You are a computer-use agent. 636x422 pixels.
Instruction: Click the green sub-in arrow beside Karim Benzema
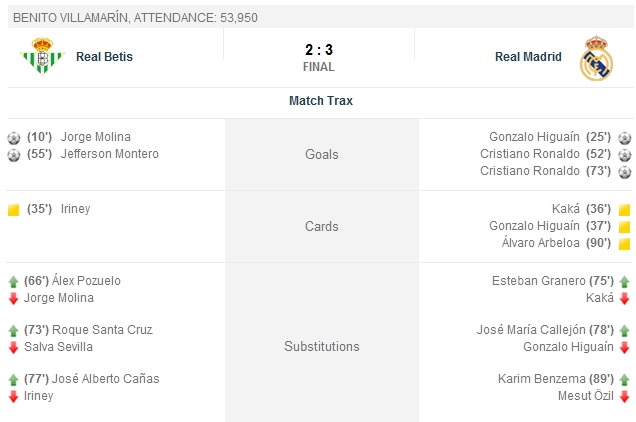pos(624,379)
